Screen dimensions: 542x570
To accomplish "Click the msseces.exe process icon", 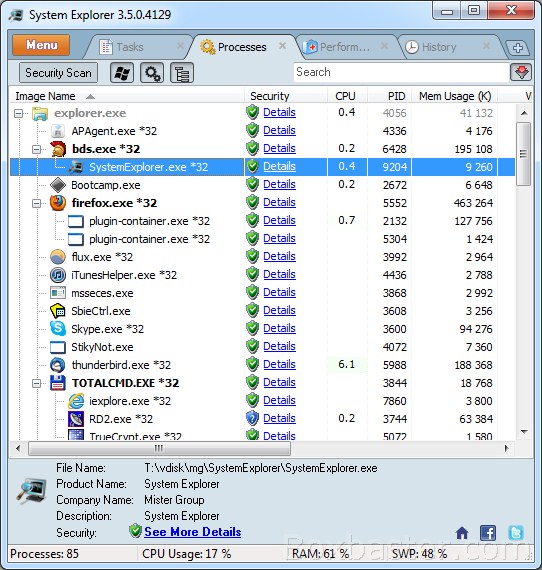I will click(58, 293).
